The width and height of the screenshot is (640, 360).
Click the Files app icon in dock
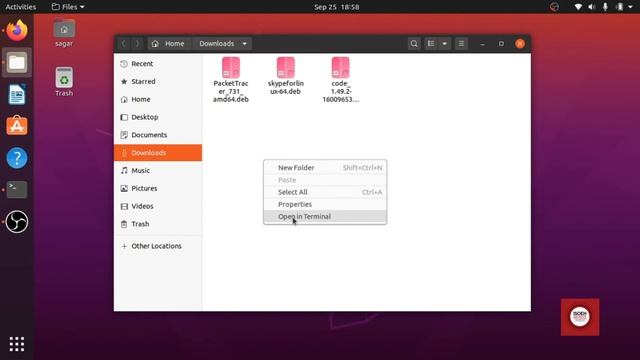click(x=17, y=62)
